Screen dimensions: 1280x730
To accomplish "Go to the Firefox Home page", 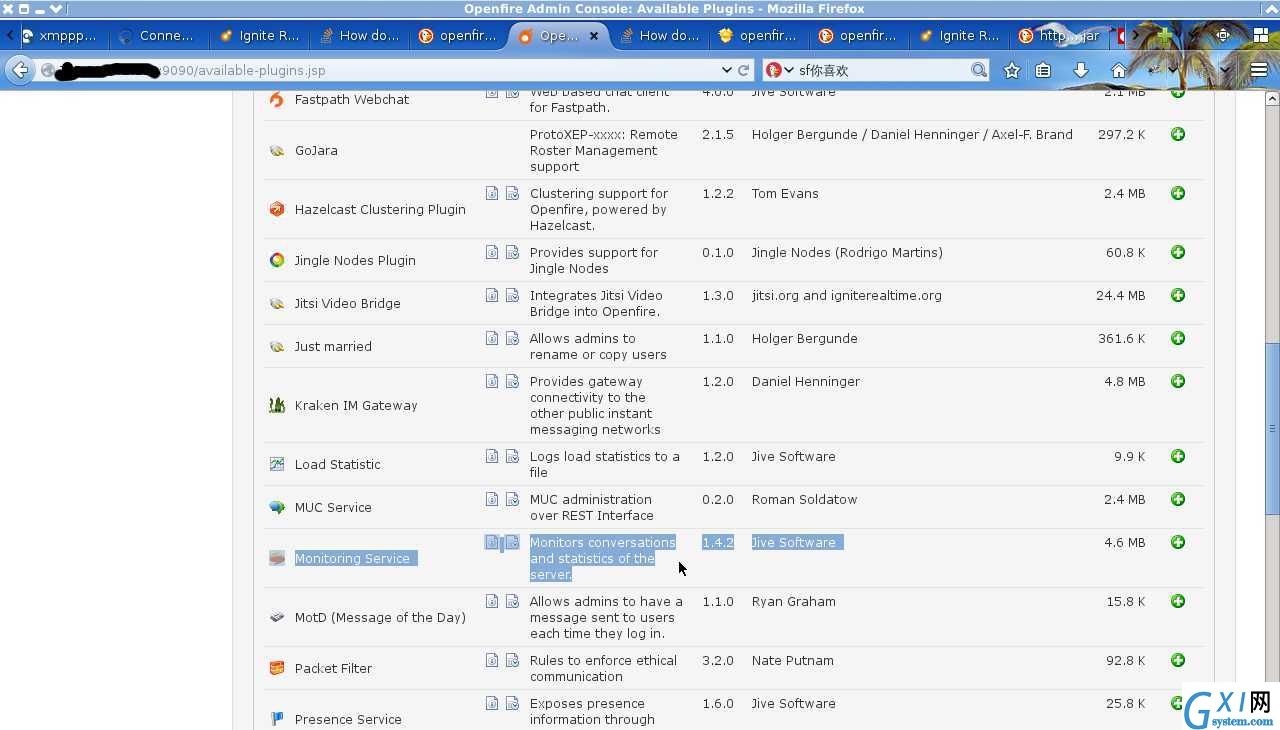I will tap(1118, 70).
